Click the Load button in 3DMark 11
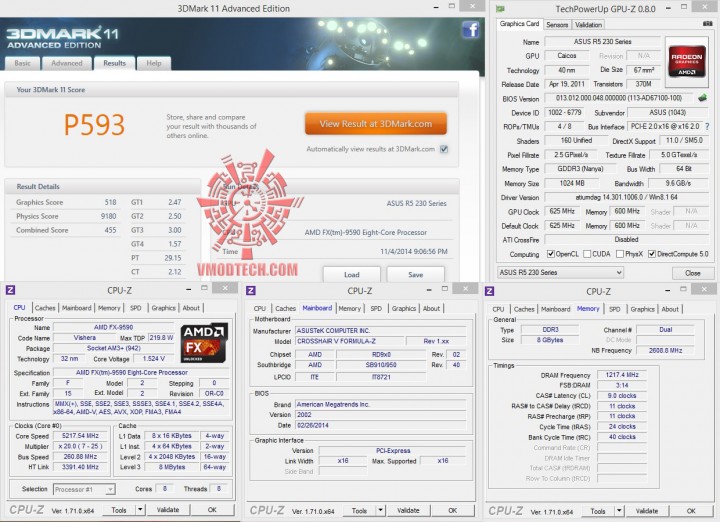Image resolution: width=720 pixels, height=522 pixels. pos(351,275)
